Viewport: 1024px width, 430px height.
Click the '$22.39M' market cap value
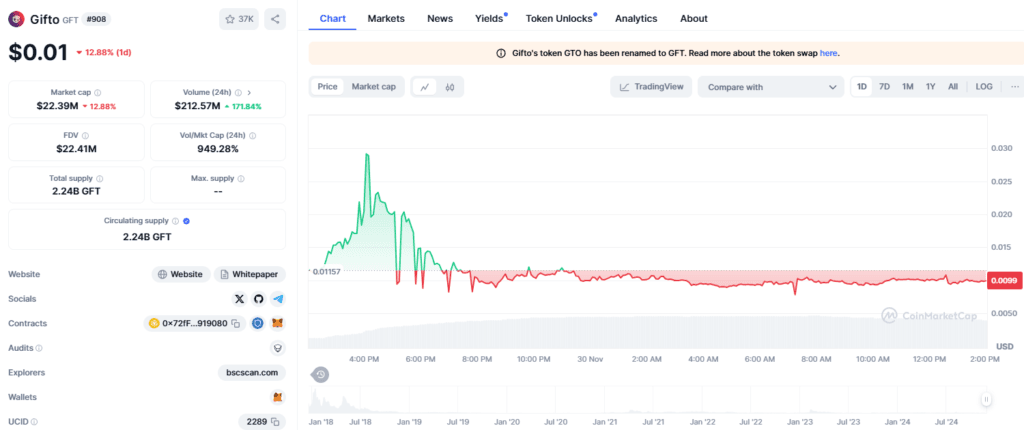click(57, 106)
